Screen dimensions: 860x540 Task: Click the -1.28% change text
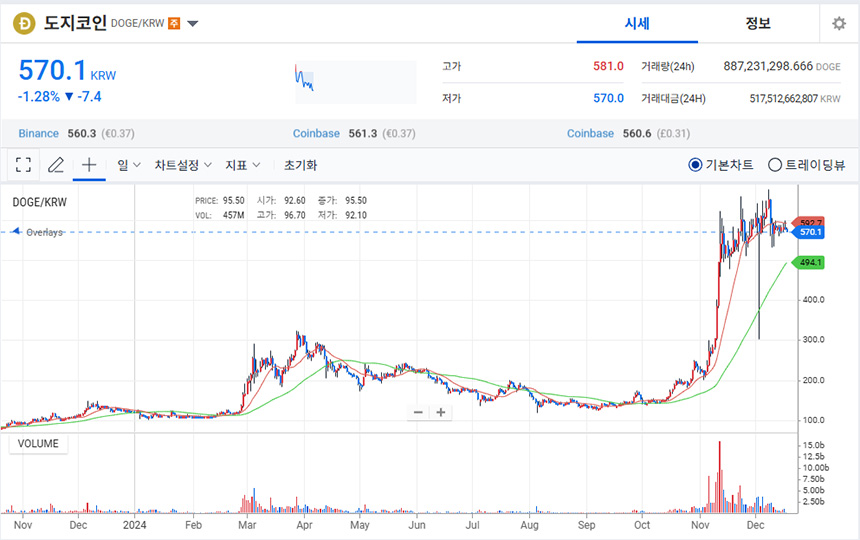(x=38, y=97)
